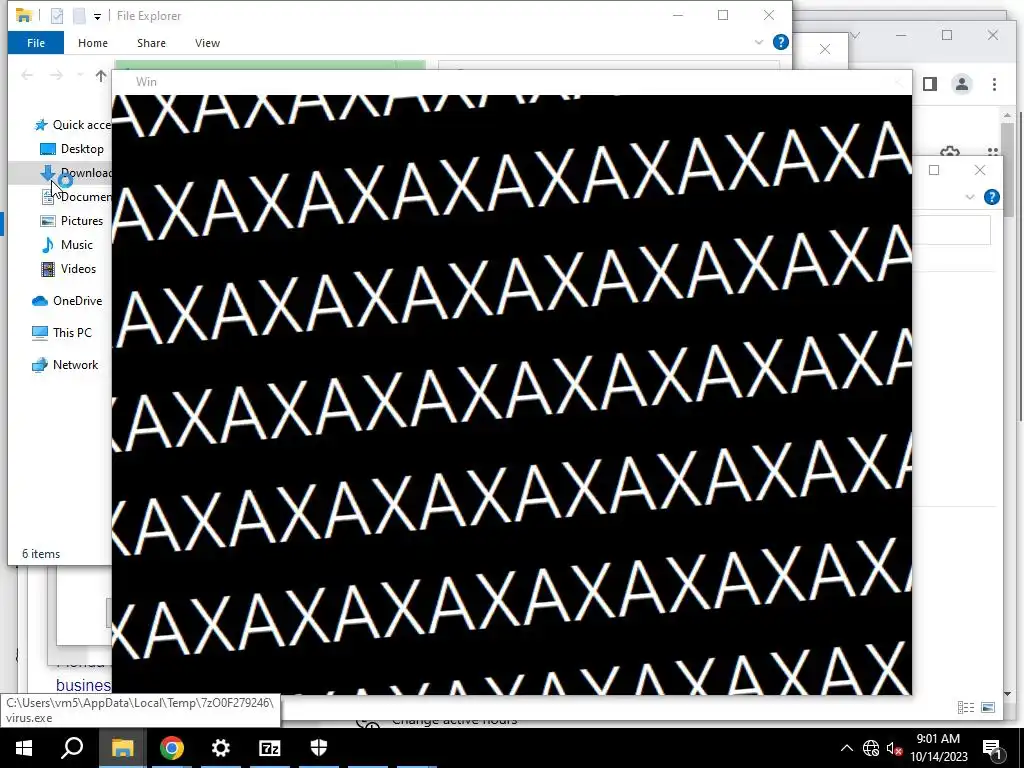Click the New folder quick access icon
Screen dimensions: 1024x768
click(79, 16)
